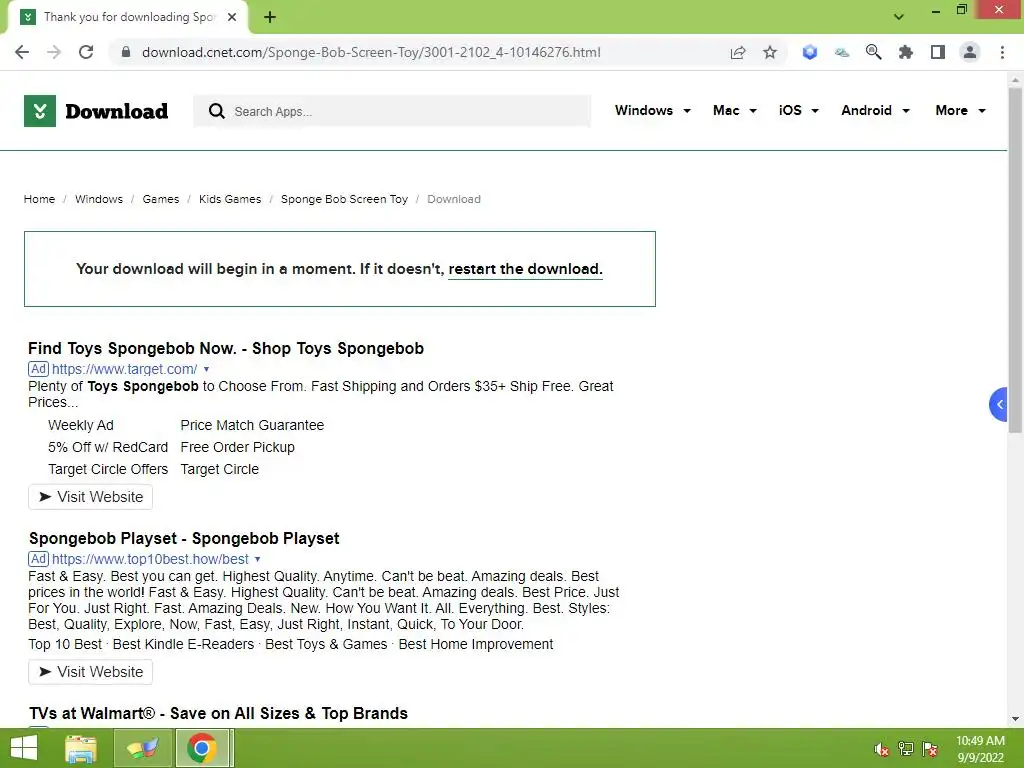Click the blue side-panel collapse arrow
This screenshot has height=768, width=1024.
[999, 404]
